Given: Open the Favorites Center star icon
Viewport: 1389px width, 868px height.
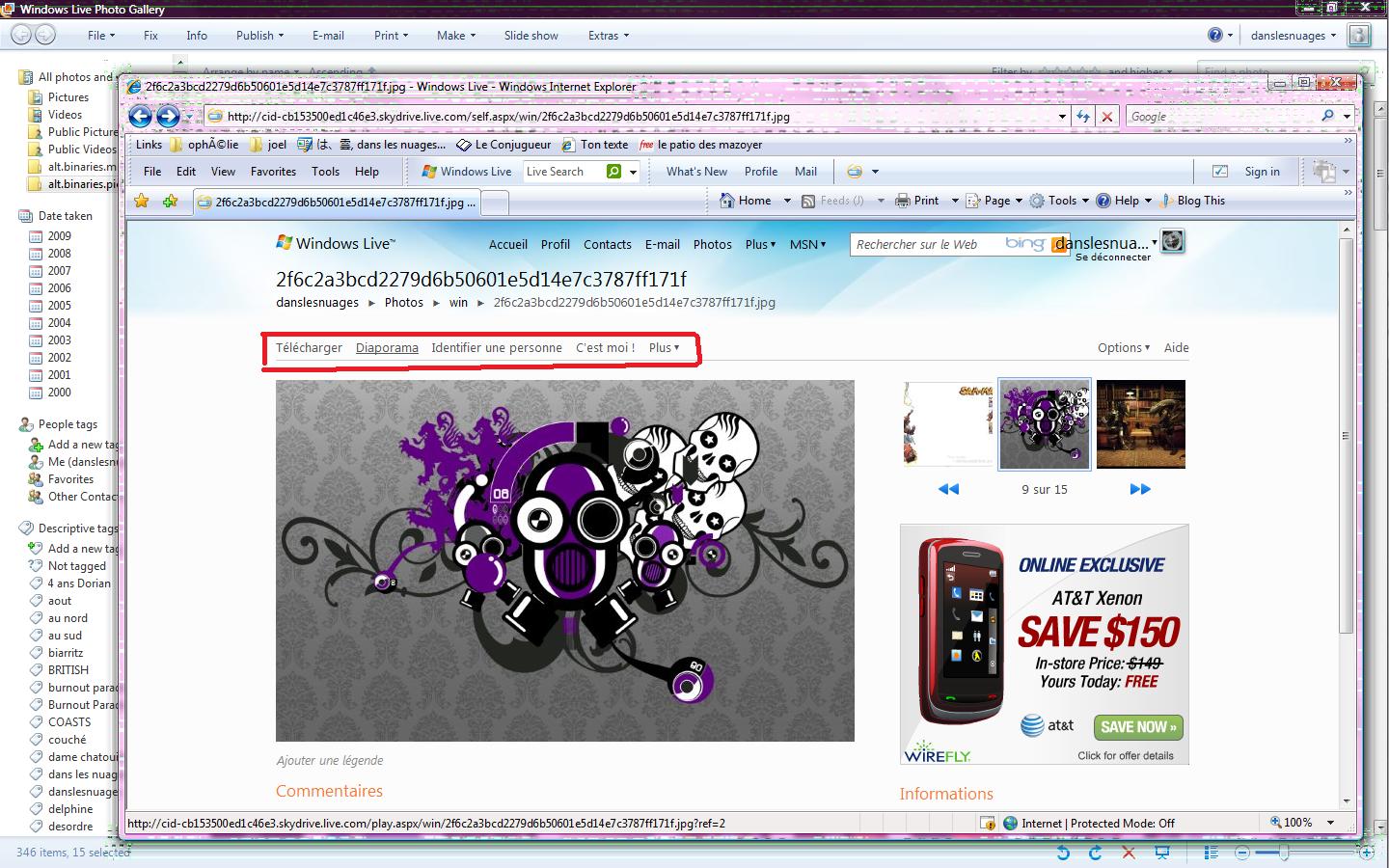Looking at the screenshot, I should tap(142, 201).
